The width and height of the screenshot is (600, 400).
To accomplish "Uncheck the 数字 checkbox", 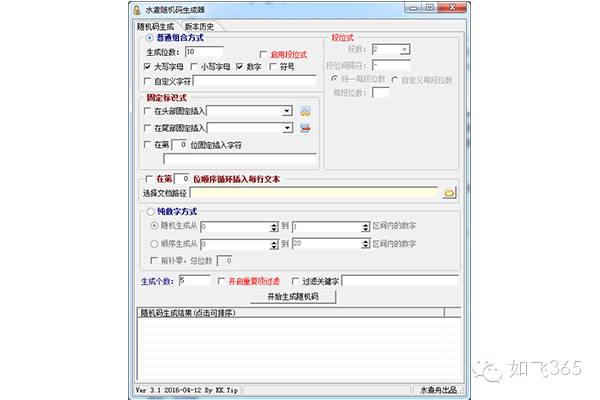I will (240, 67).
